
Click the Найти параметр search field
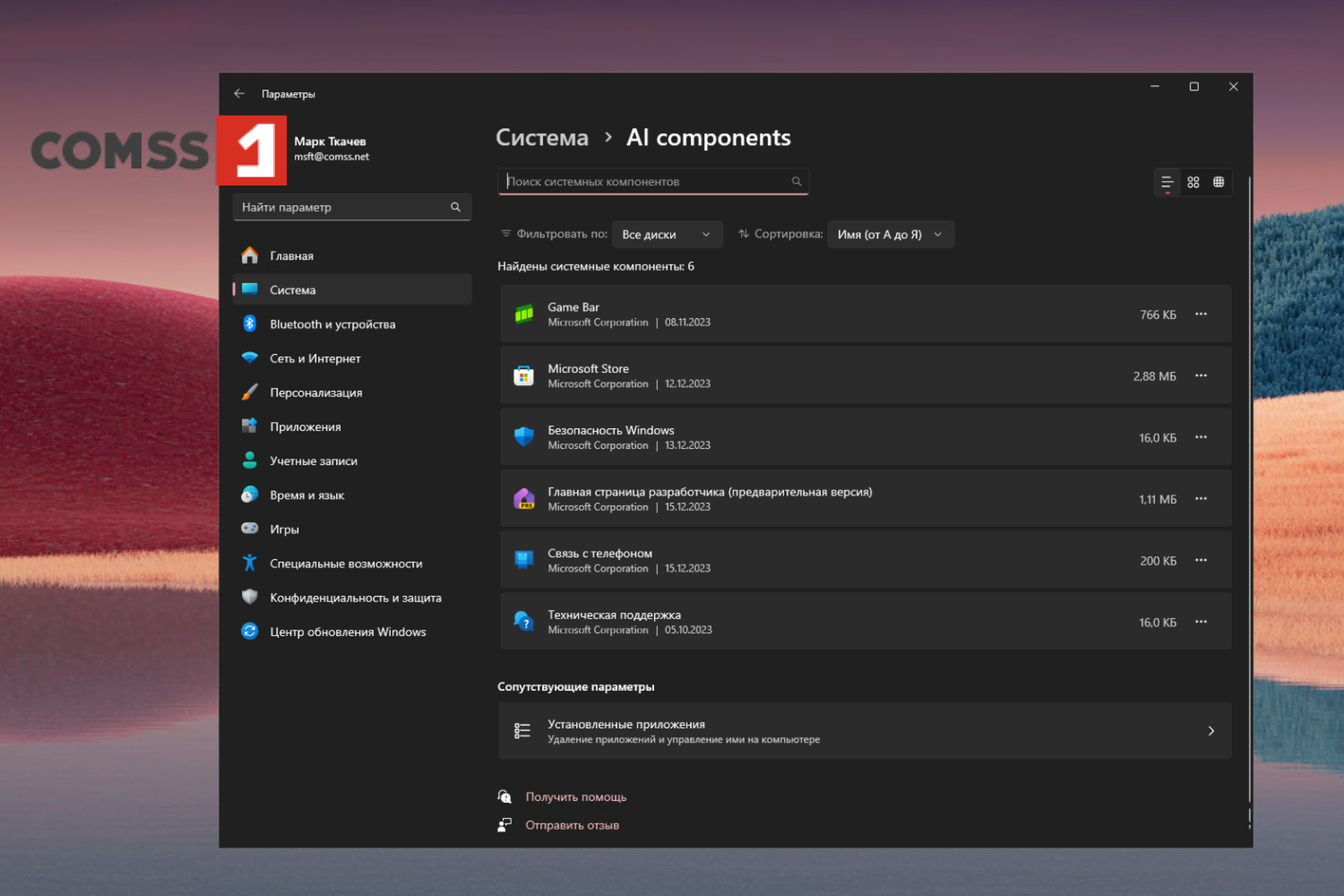[x=352, y=207]
